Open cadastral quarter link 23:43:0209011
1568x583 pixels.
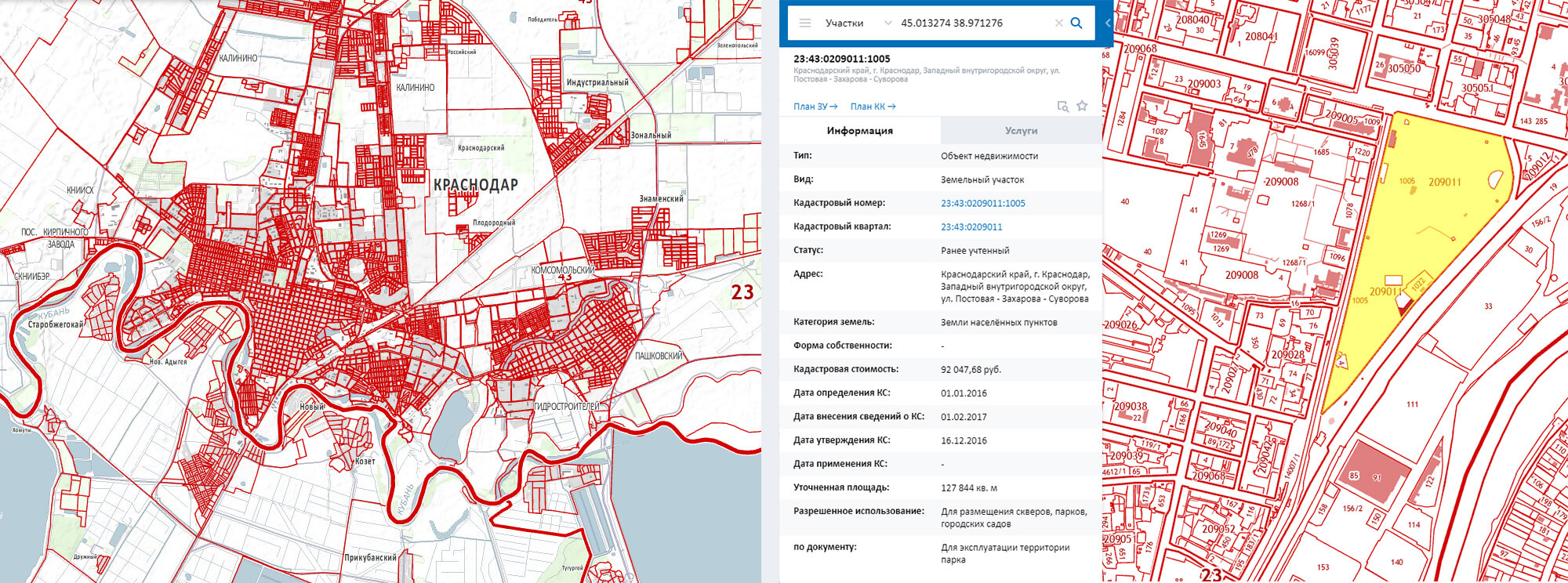[971, 226]
